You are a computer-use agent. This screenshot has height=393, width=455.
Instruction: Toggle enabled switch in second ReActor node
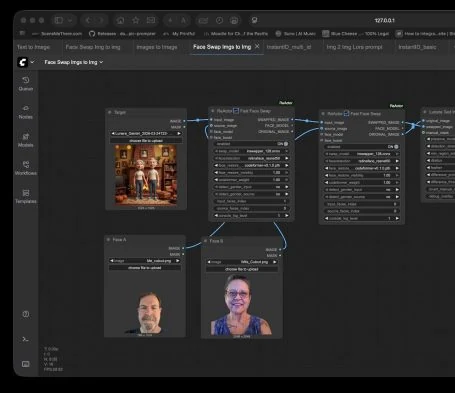click(362, 147)
